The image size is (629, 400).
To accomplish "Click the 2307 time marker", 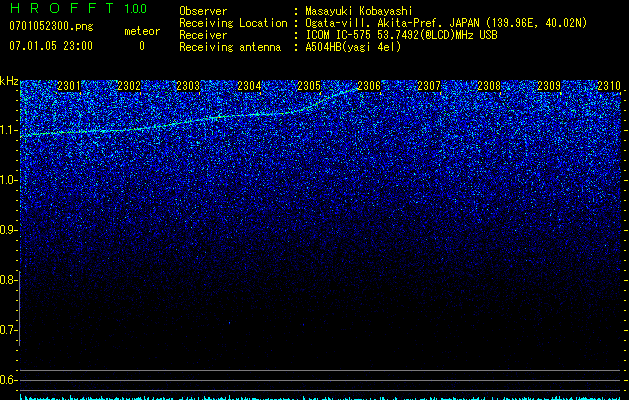I will pyautogui.click(x=429, y=86).
